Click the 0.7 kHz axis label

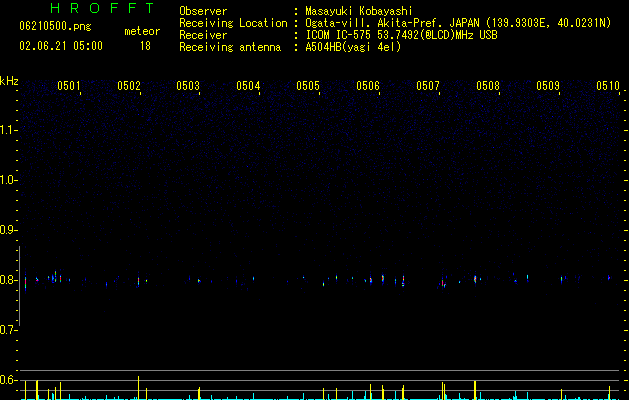tap(8, 330)
